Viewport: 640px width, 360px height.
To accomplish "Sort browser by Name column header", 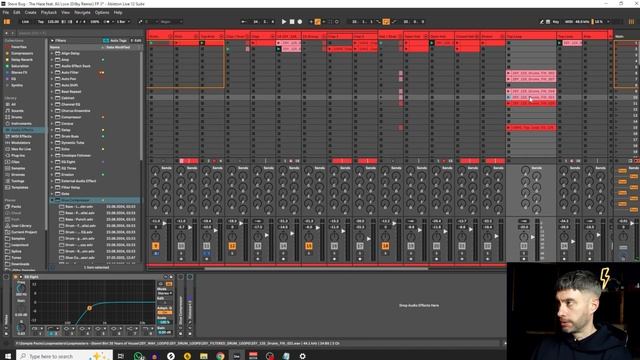I will click(55, 47).
